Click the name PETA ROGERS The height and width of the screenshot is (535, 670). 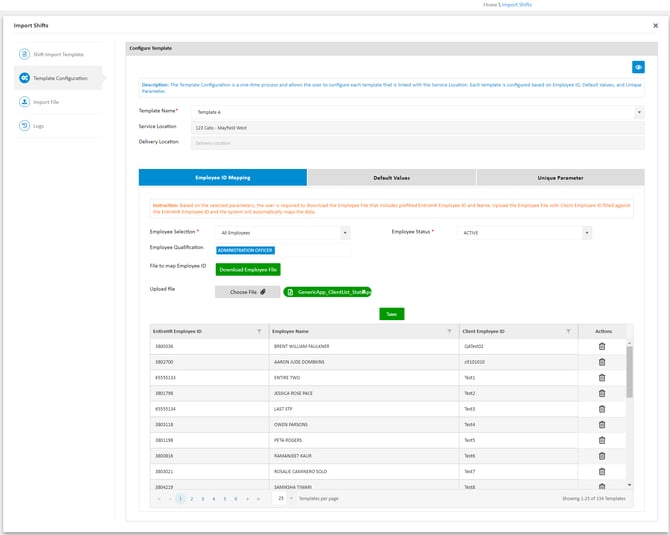click(288, 440)
